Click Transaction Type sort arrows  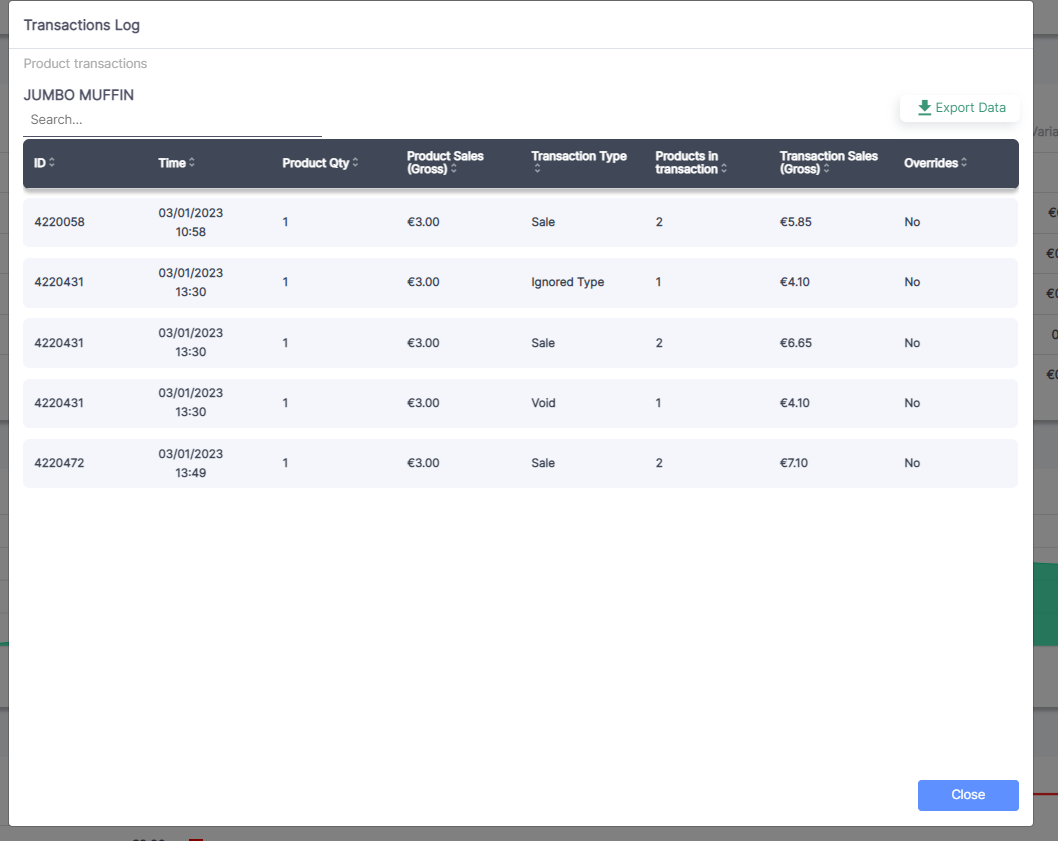537,170
